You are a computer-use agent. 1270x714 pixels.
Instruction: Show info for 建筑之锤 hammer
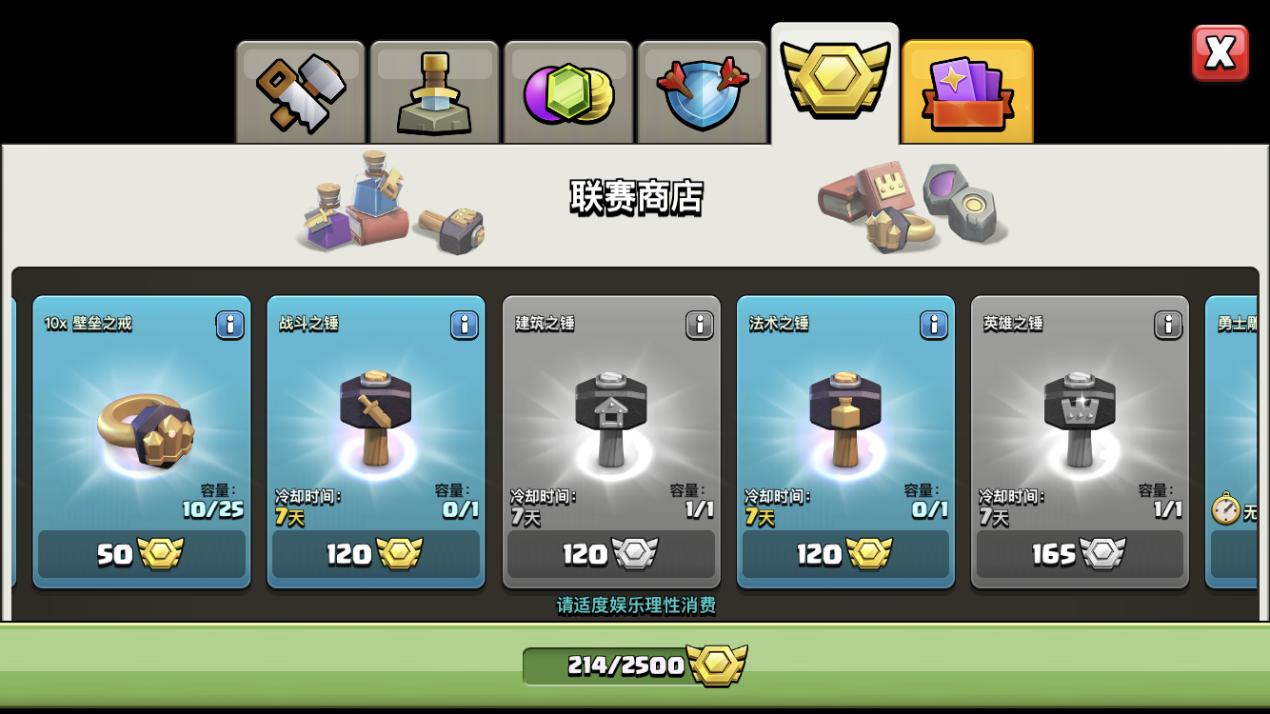pos(700,325)
